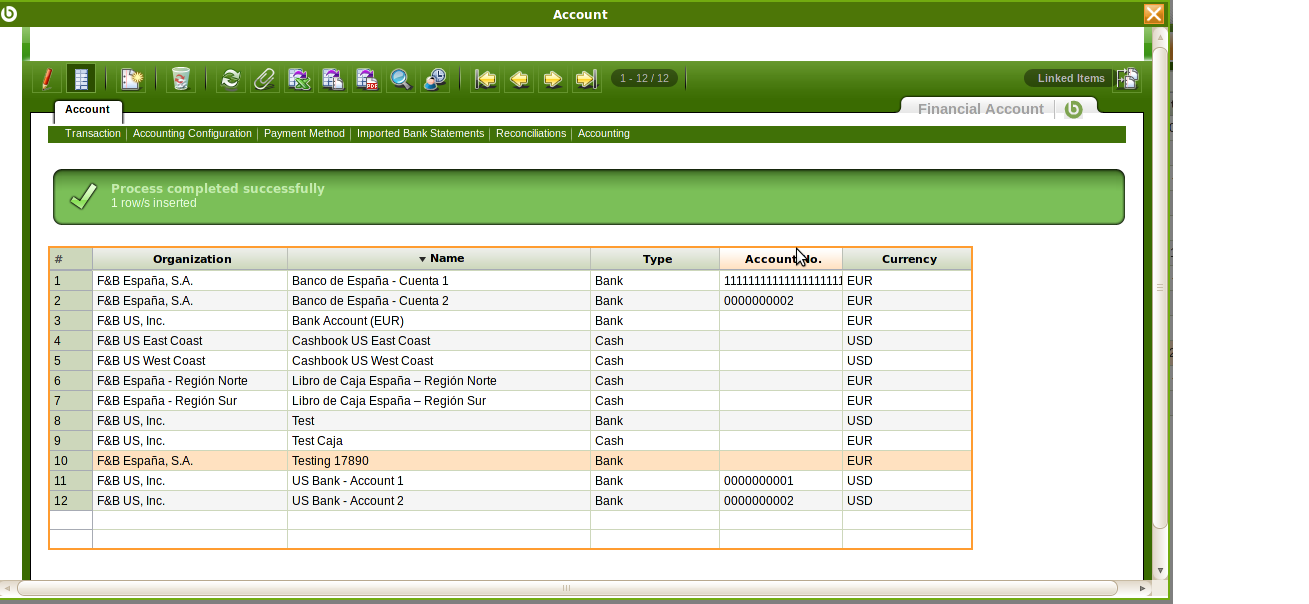The image size is (1309, 604).
Task: Open the audit trail clock icon
Action: tap(435, 79)
